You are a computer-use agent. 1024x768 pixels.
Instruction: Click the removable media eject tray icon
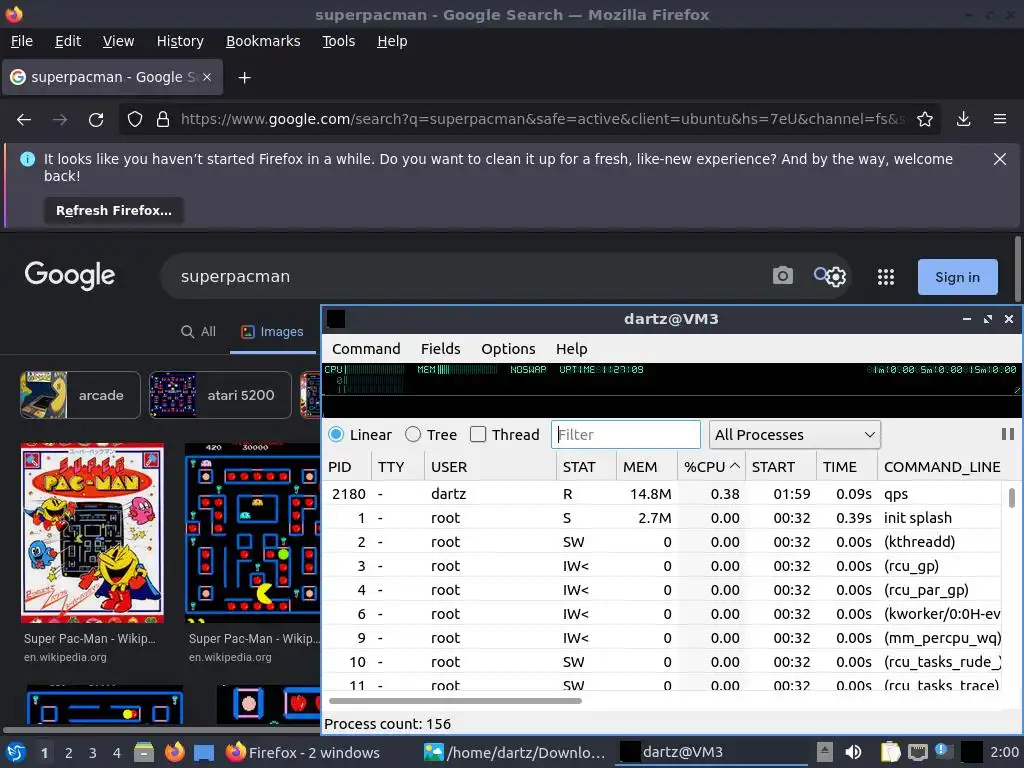pyautogui.click(x=825, y=752)
